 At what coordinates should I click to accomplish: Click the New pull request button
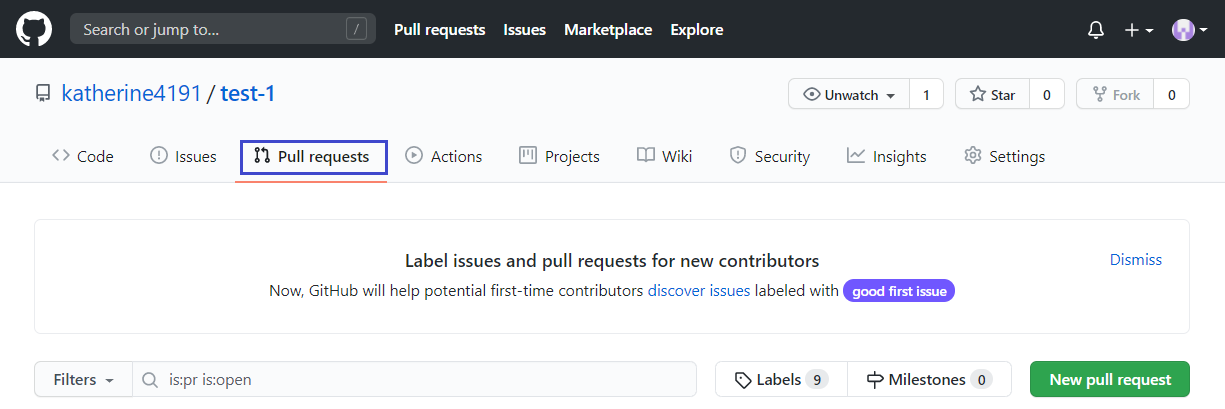[x=1109, y=380]
